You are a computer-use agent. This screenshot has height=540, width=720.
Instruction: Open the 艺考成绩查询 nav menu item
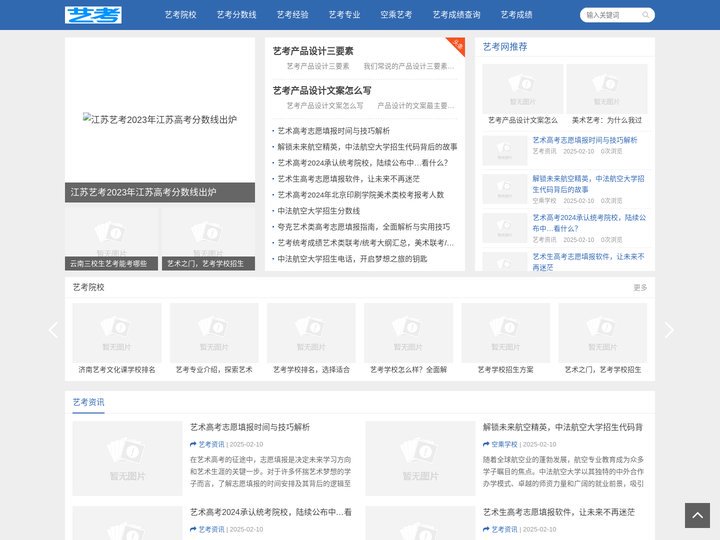pos(456,15)
